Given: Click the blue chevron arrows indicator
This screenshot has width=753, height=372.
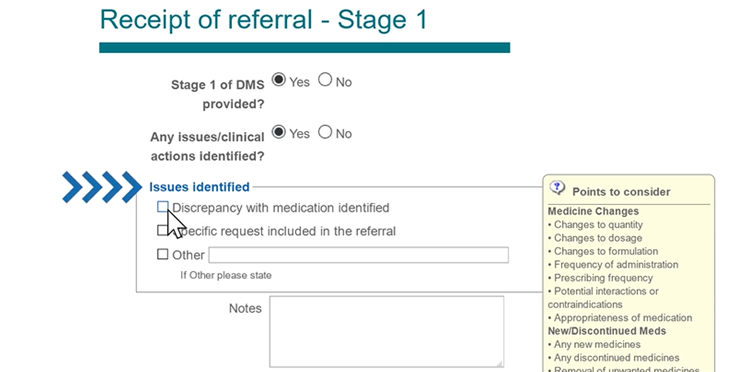Looking at the screenshot, I should coord(102,187).
